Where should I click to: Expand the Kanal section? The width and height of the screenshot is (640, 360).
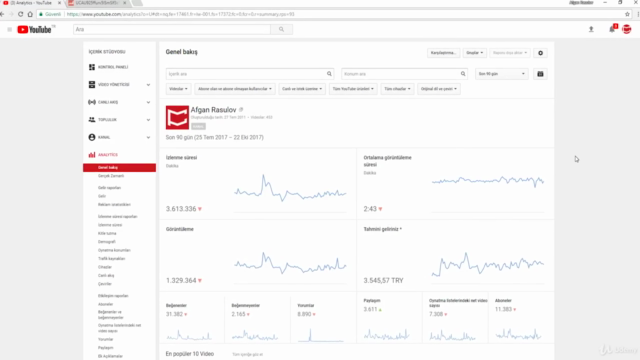pos(148,138)
